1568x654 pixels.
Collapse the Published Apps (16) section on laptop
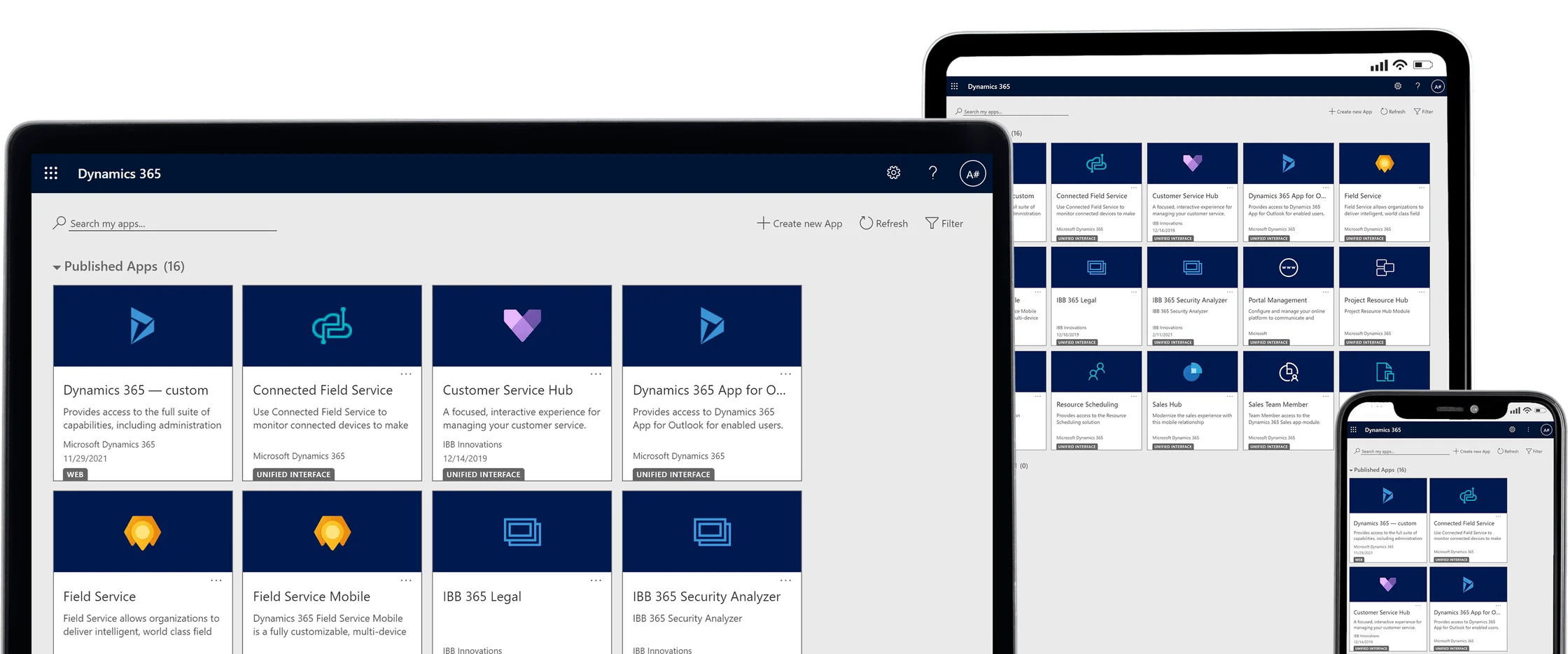pyautogui.click(x=57, y=267)
